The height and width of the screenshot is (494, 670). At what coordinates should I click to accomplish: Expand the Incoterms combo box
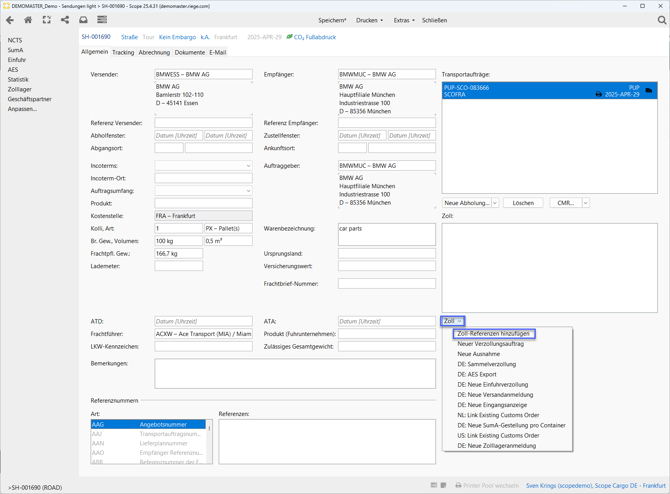pyautogui.click(x=248, y=166)
